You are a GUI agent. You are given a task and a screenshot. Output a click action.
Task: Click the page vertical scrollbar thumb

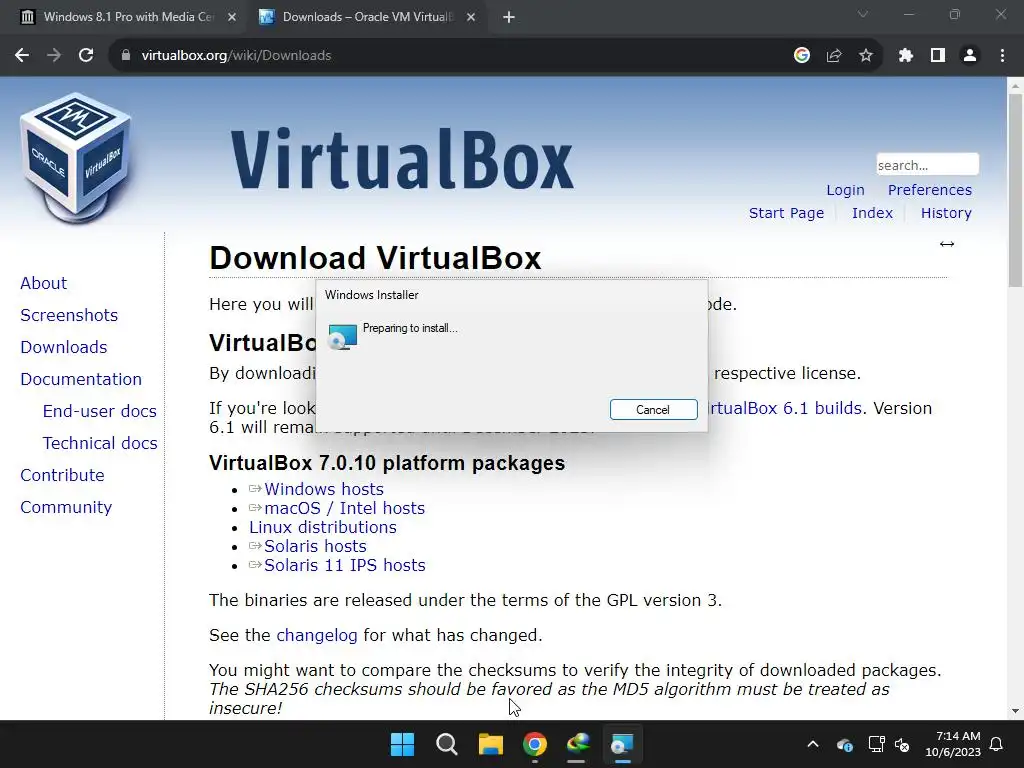[1015, 189]
